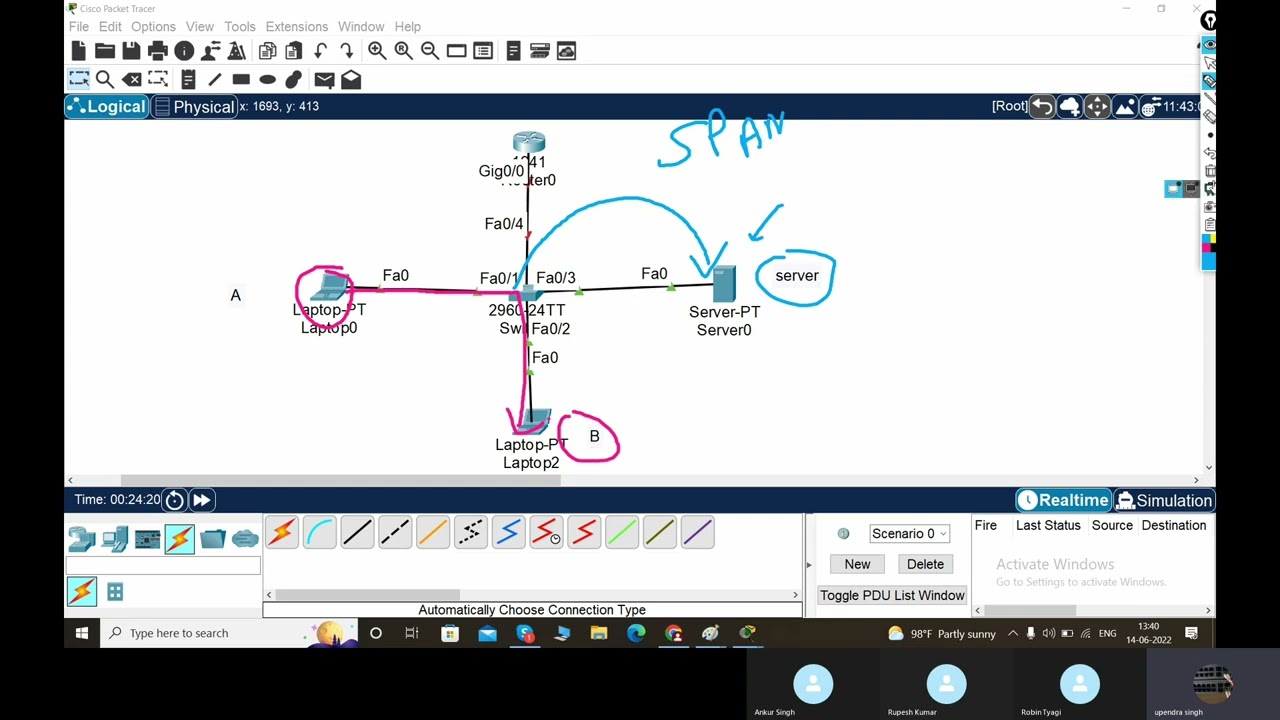
Task: Select the Delete tool
Action: coord(131,80)
